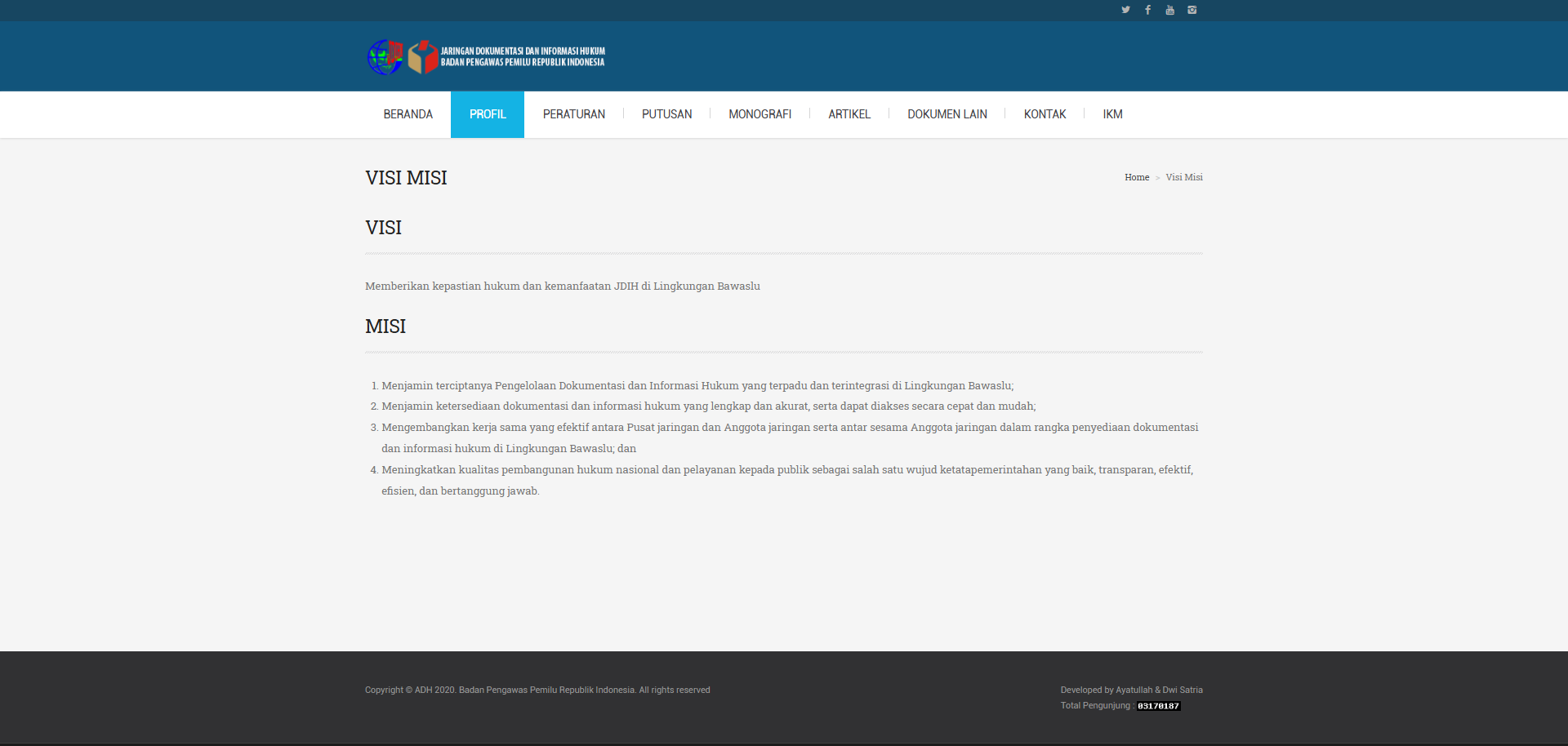Screen dimensions: 1568x746
Task: Click the Total Pengunjung visitor counter
Action: coord(1158,706)
